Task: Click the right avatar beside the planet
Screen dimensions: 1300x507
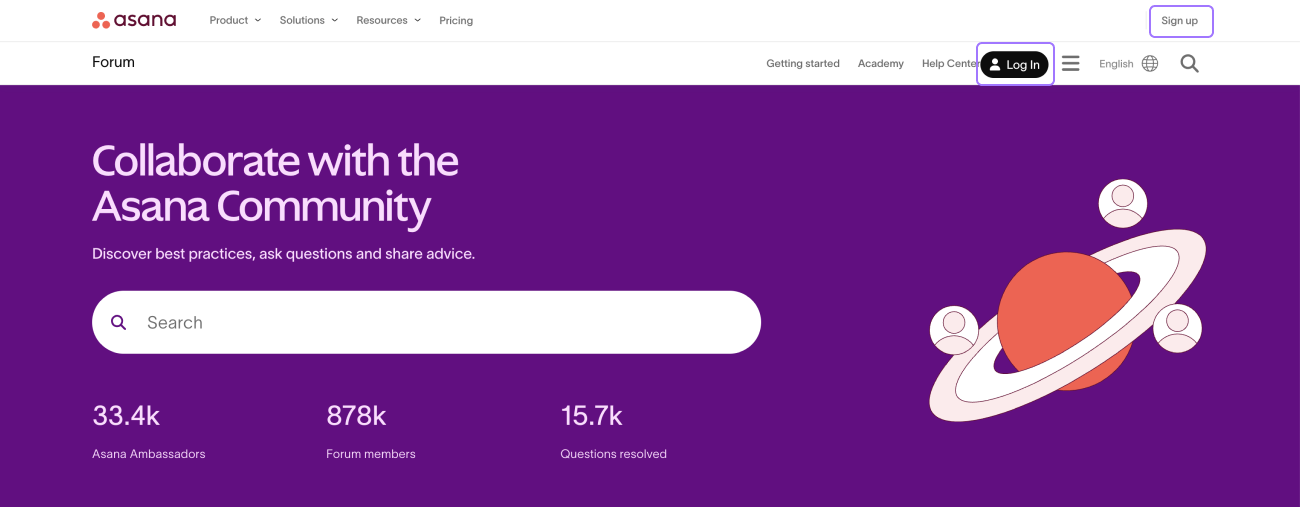Action: 1177,328
